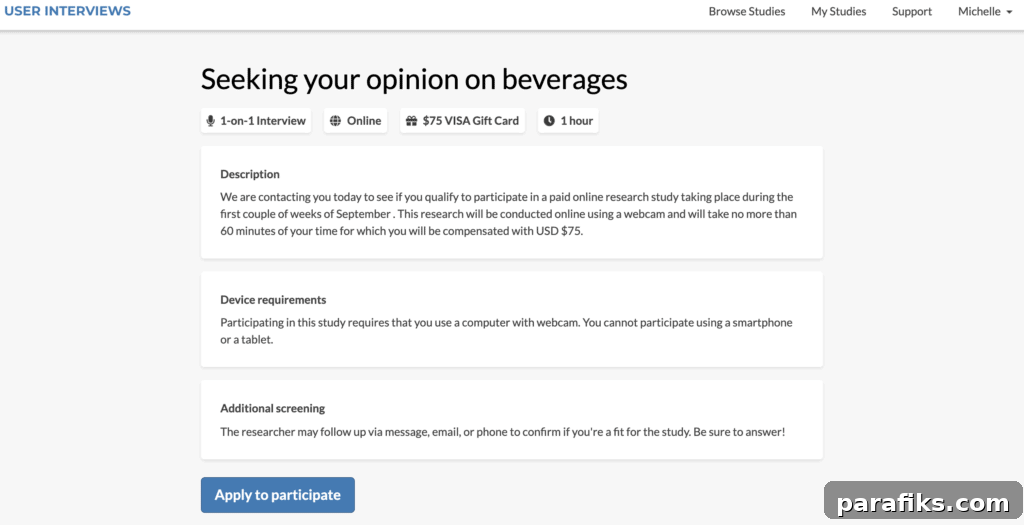
Task: Click the Device requirements heading
Action: [x=273, y=300]
